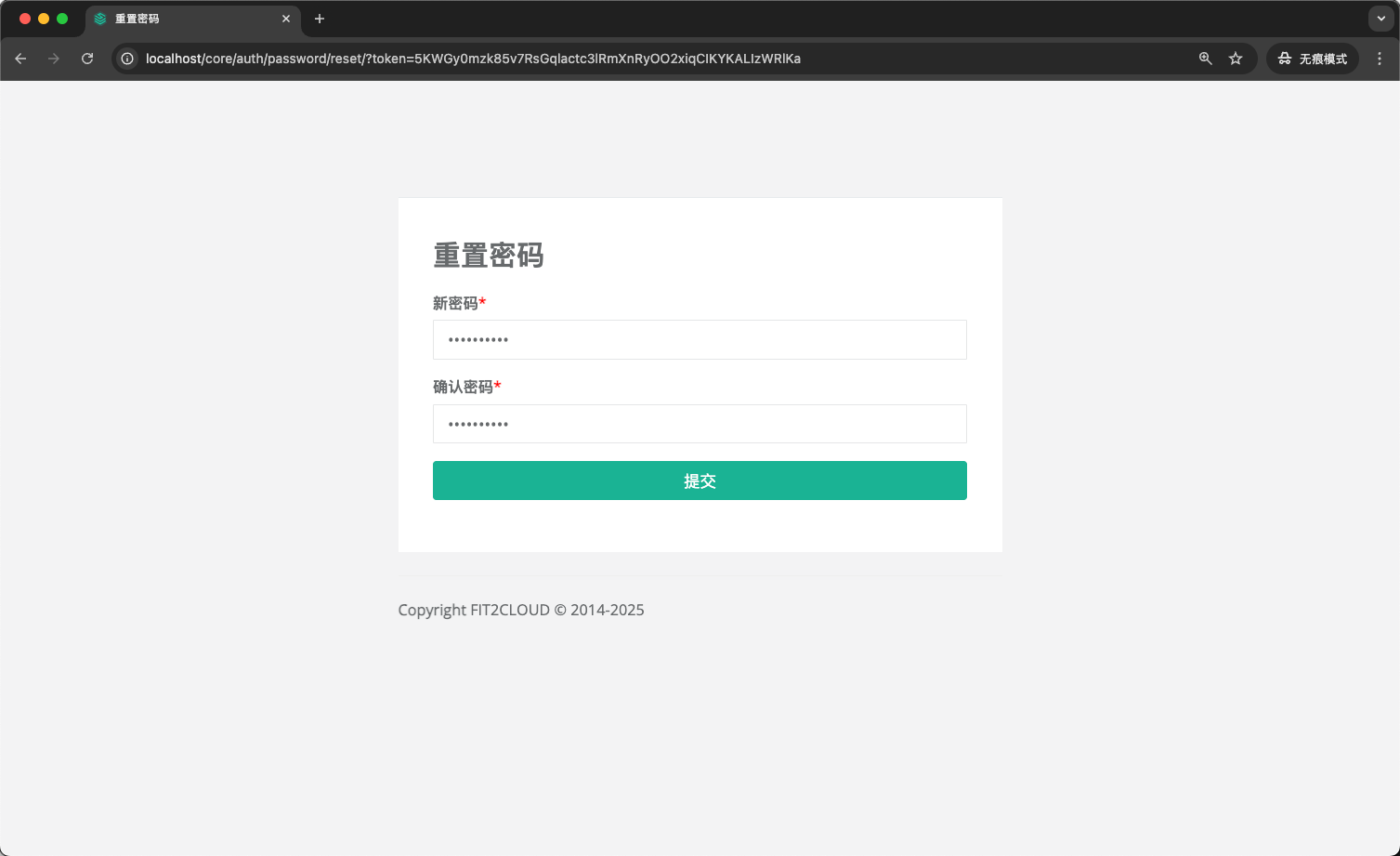Click the favicon on the 重置密码 tab
Viewport: 1400px width, 856px height.
point(98,19)
